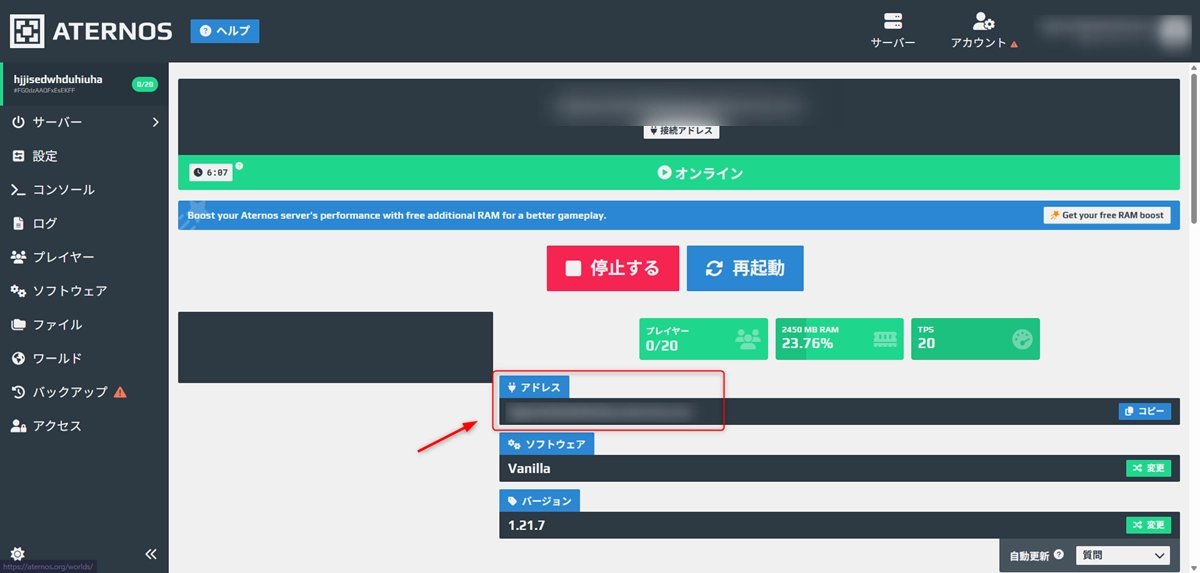1200x573 pixels.
Task: Click the TPS 20 stat card
Action: pyautogui.click(x=975, y=339)
